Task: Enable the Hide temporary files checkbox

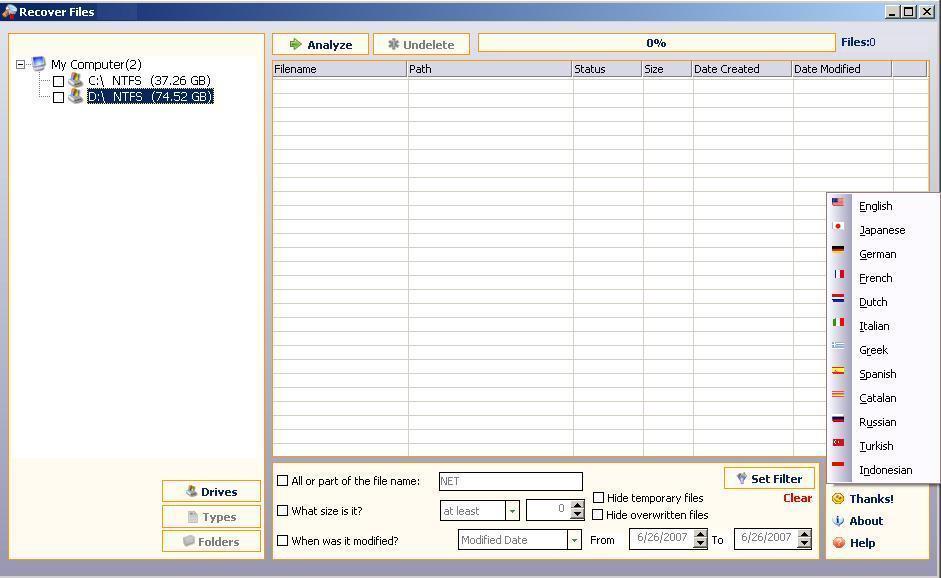Action: pos(599,497)
